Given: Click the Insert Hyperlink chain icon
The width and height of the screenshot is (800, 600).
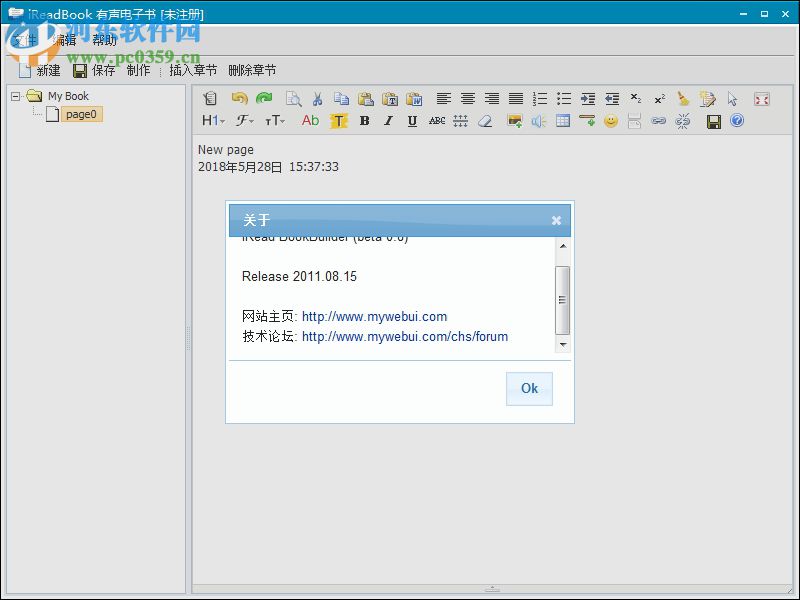Looking at the screenshot, I should 657,121.
